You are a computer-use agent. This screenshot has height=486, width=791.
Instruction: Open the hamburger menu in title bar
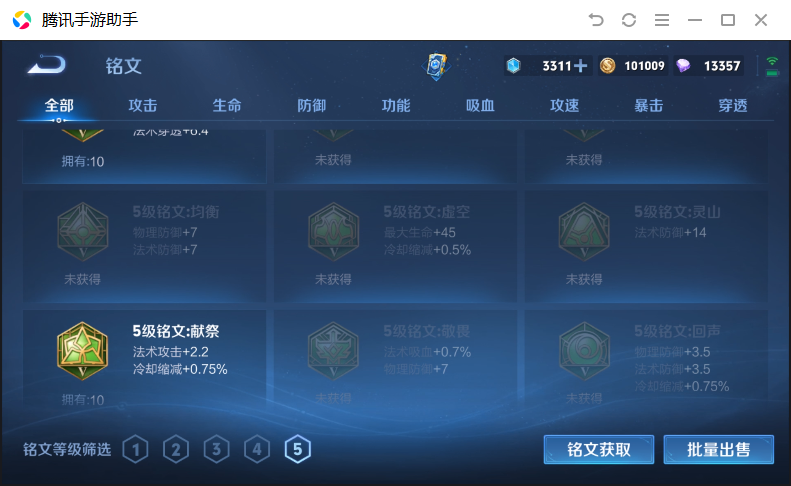click(662, 20)
